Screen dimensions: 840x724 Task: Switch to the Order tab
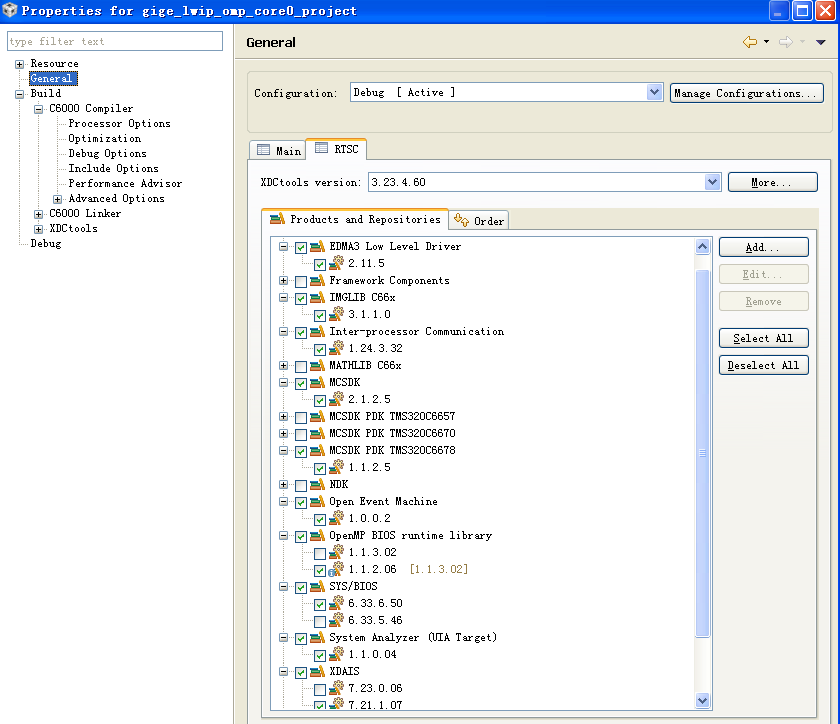pos(478,220)
